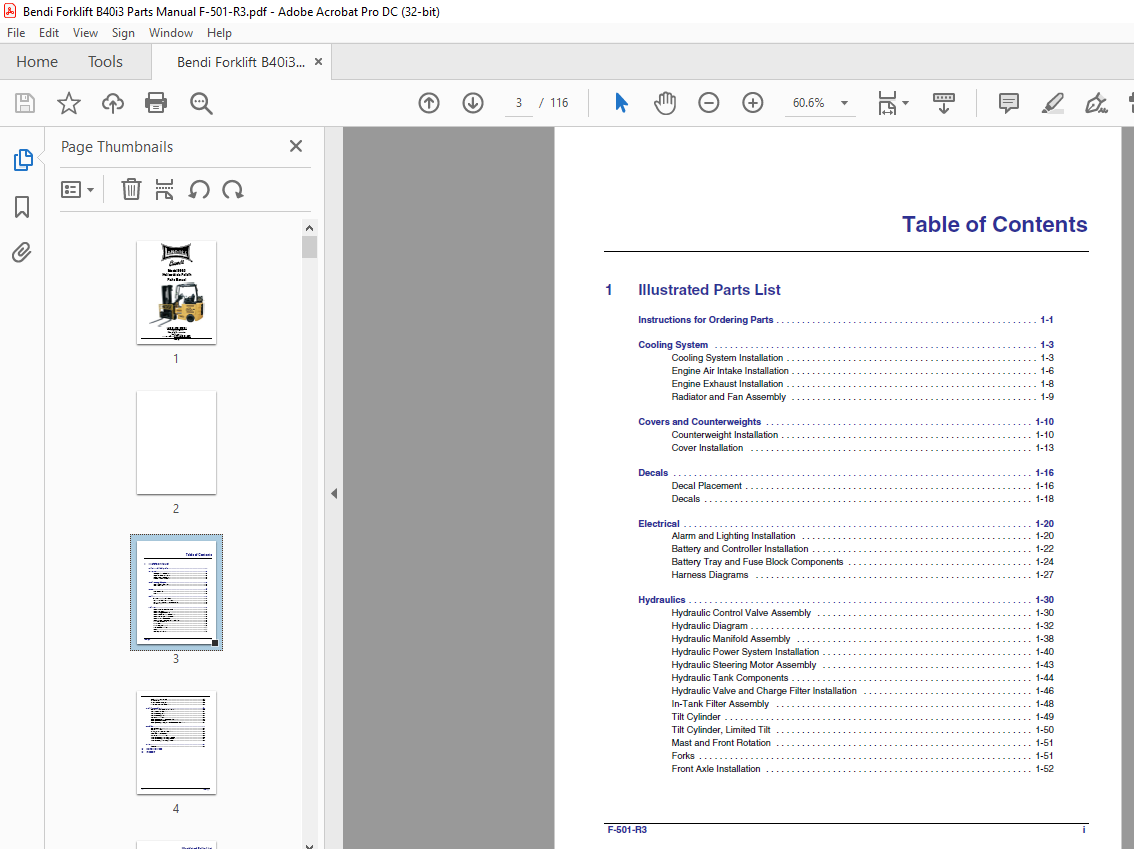Go to previous page arrow icon
The width and height of the screenshot is (1134, 849).
pos(429,103)
